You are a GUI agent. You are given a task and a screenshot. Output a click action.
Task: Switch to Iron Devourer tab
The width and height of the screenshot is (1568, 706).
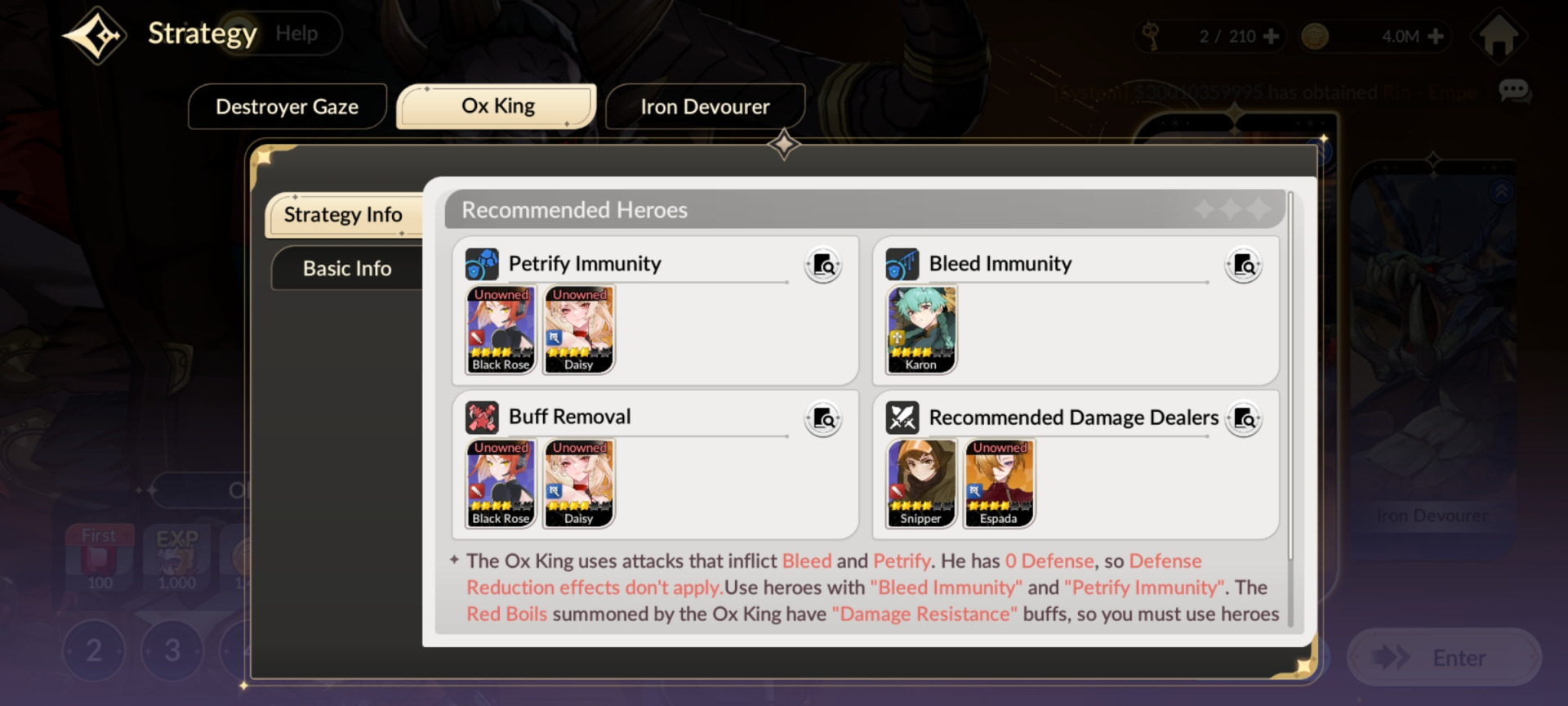click(x=705, y=106)
